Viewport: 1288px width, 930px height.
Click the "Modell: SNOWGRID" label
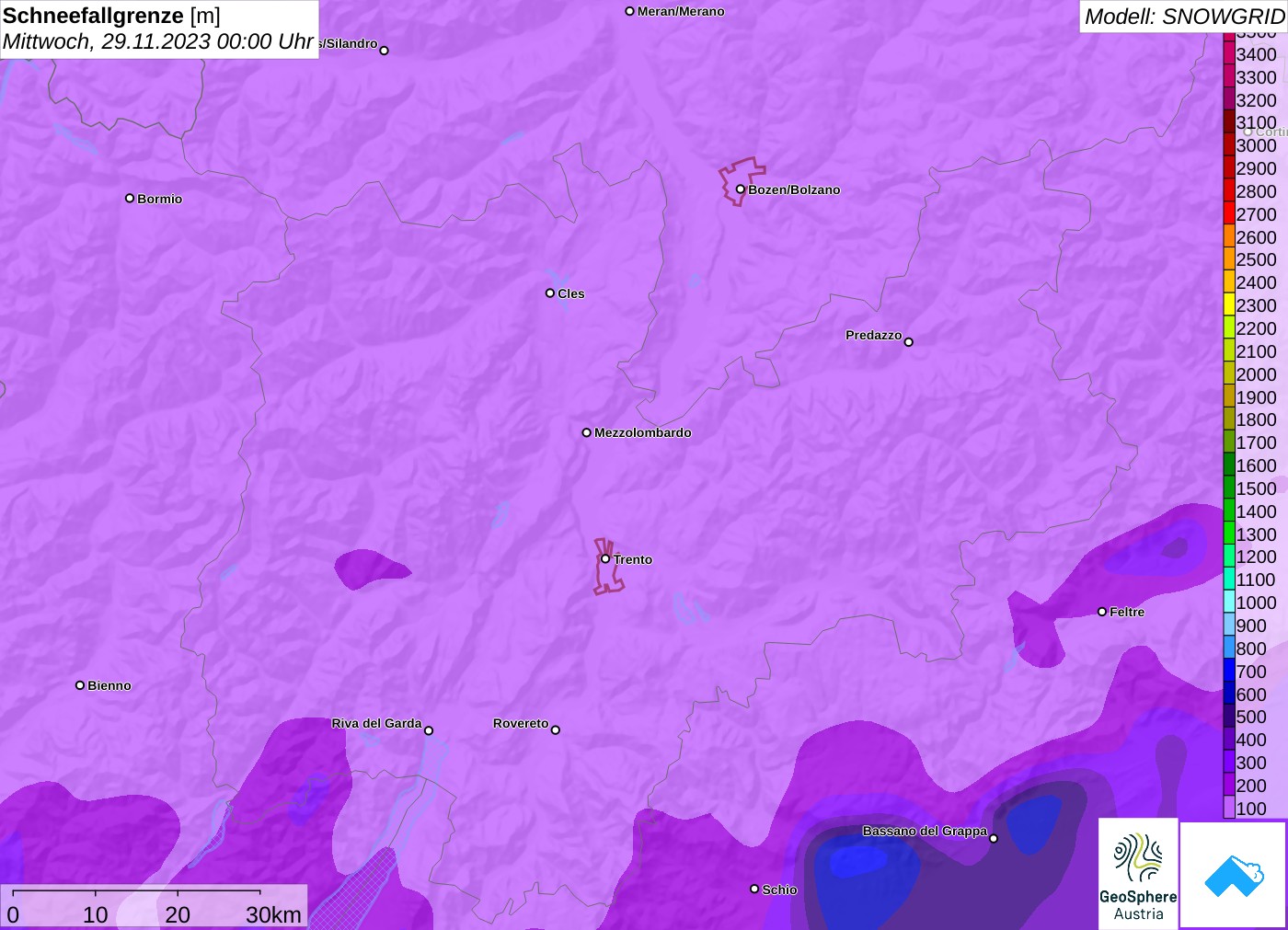click(1184, 17)
